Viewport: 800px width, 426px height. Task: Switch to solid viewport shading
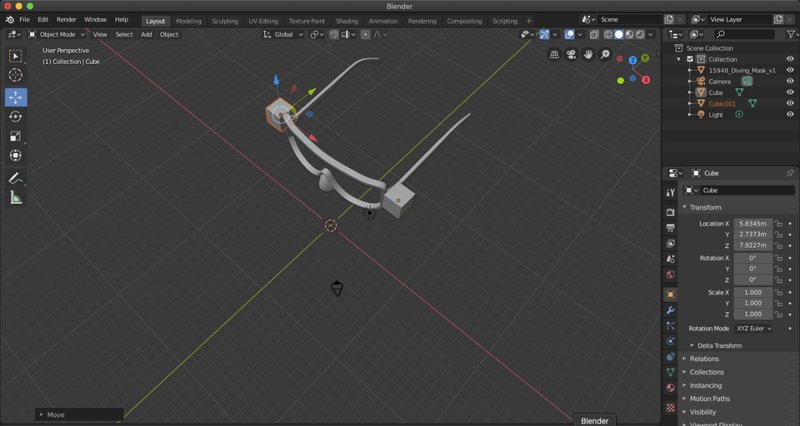618,34
